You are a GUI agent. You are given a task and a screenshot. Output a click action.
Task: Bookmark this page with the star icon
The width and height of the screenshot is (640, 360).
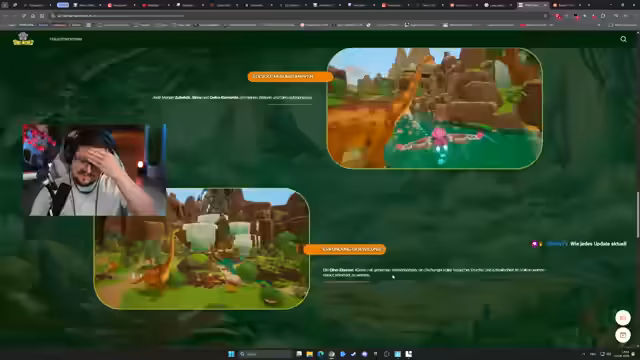click(545, 16)
